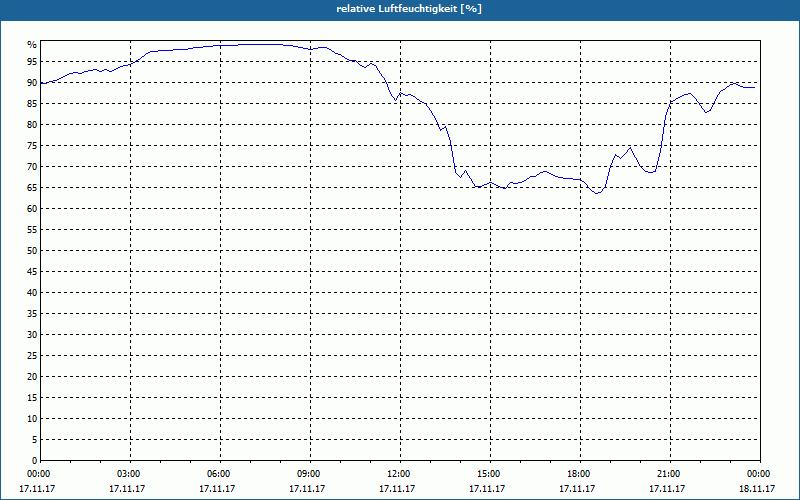
Task: Click the x-axis time label 12:00
Action: 401,474
